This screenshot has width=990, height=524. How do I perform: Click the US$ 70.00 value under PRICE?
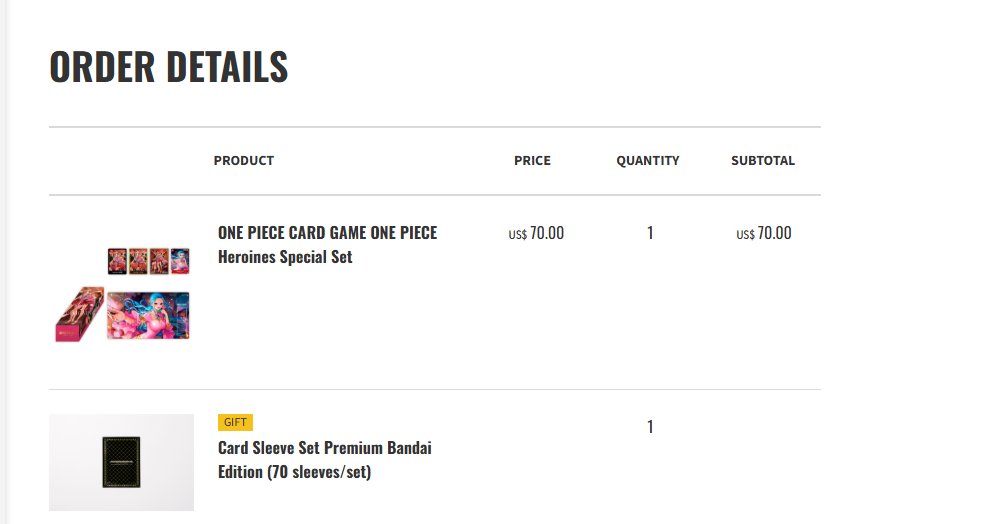(x=536, y=233)
